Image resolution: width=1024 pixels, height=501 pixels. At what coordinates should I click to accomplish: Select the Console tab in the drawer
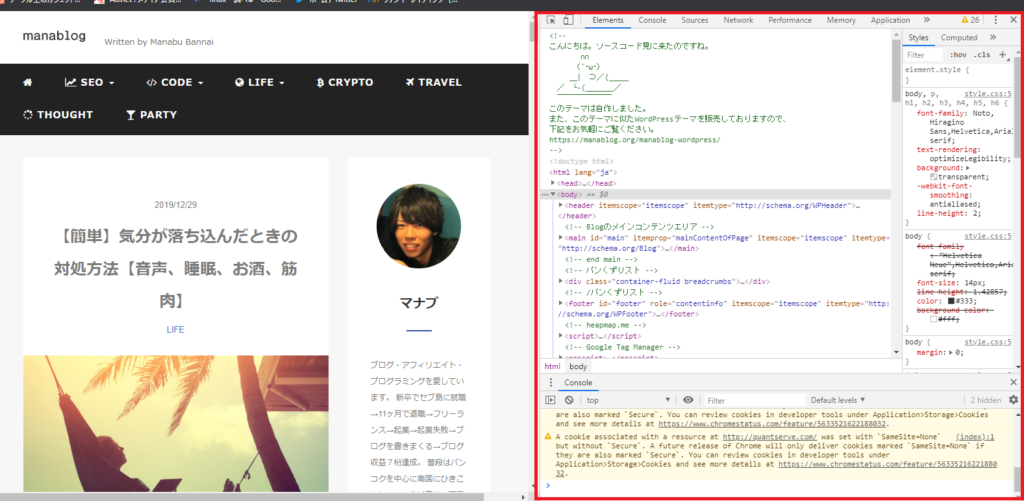point(578,383)
